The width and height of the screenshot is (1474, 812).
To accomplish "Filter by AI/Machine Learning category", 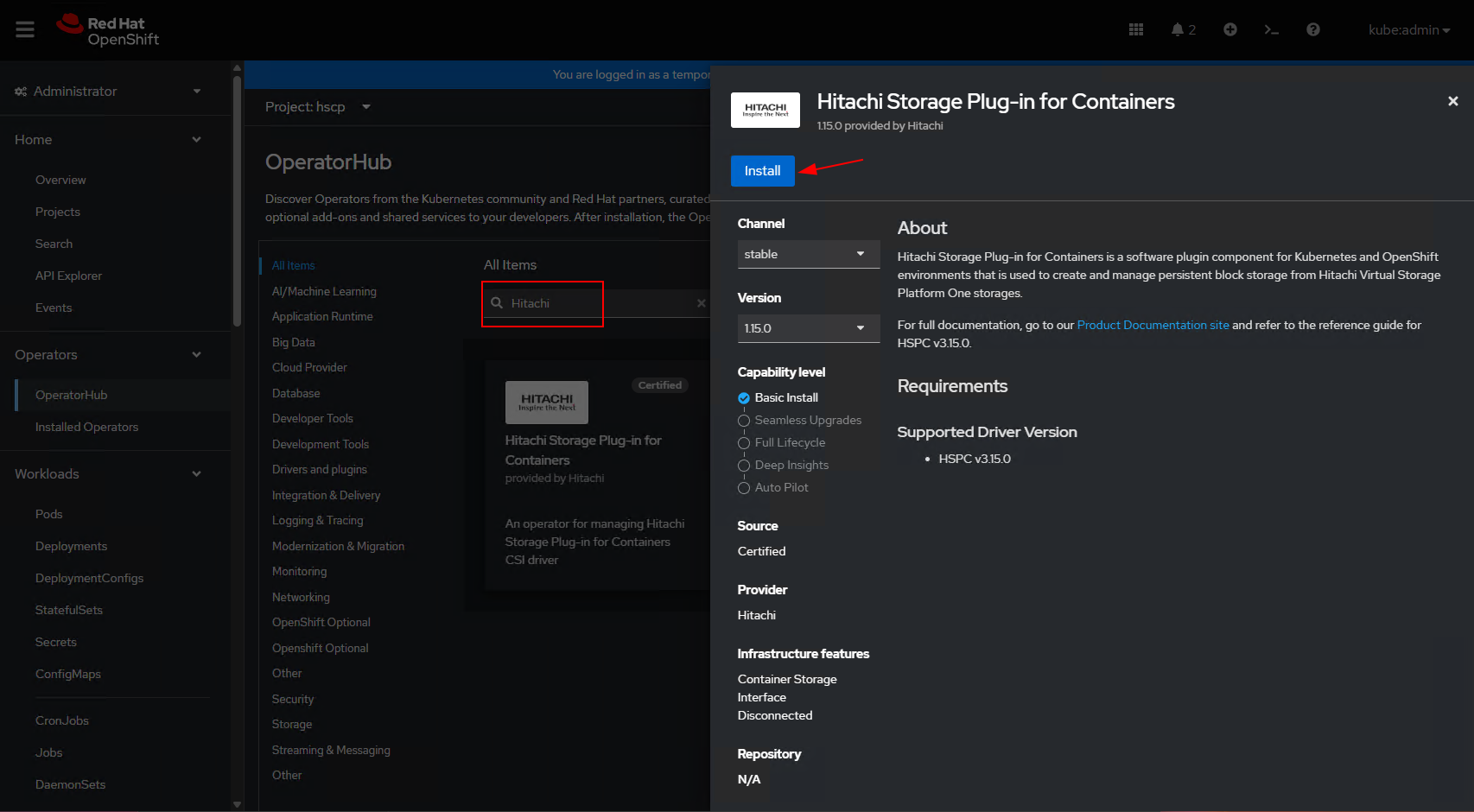I will pyautogui.click(x=324, y=291).
